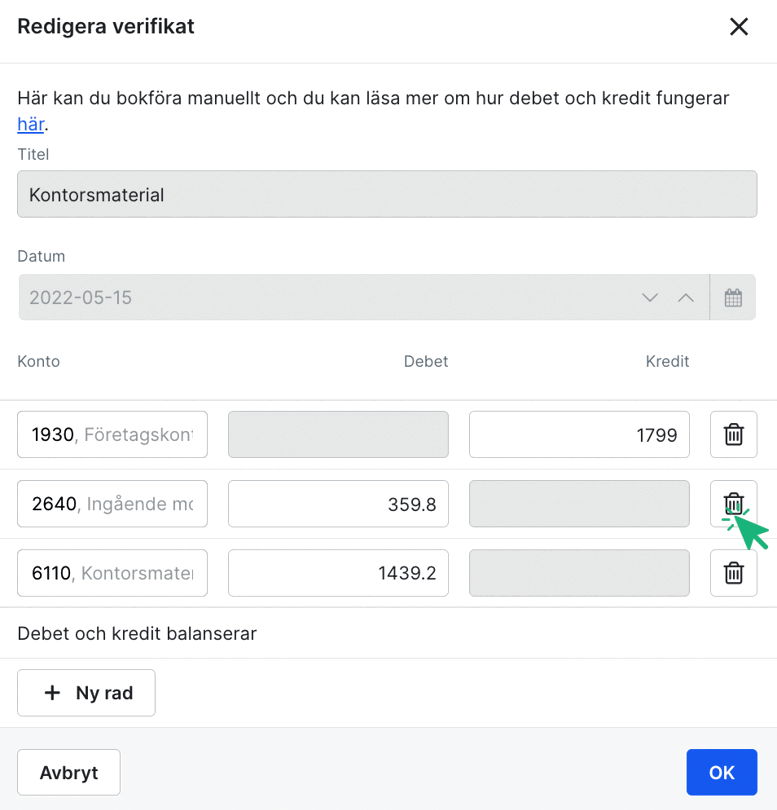This screenshot has width=777, height=810.
Task: Close the Redigera verifikat dialog
Action: coord(739,27)
